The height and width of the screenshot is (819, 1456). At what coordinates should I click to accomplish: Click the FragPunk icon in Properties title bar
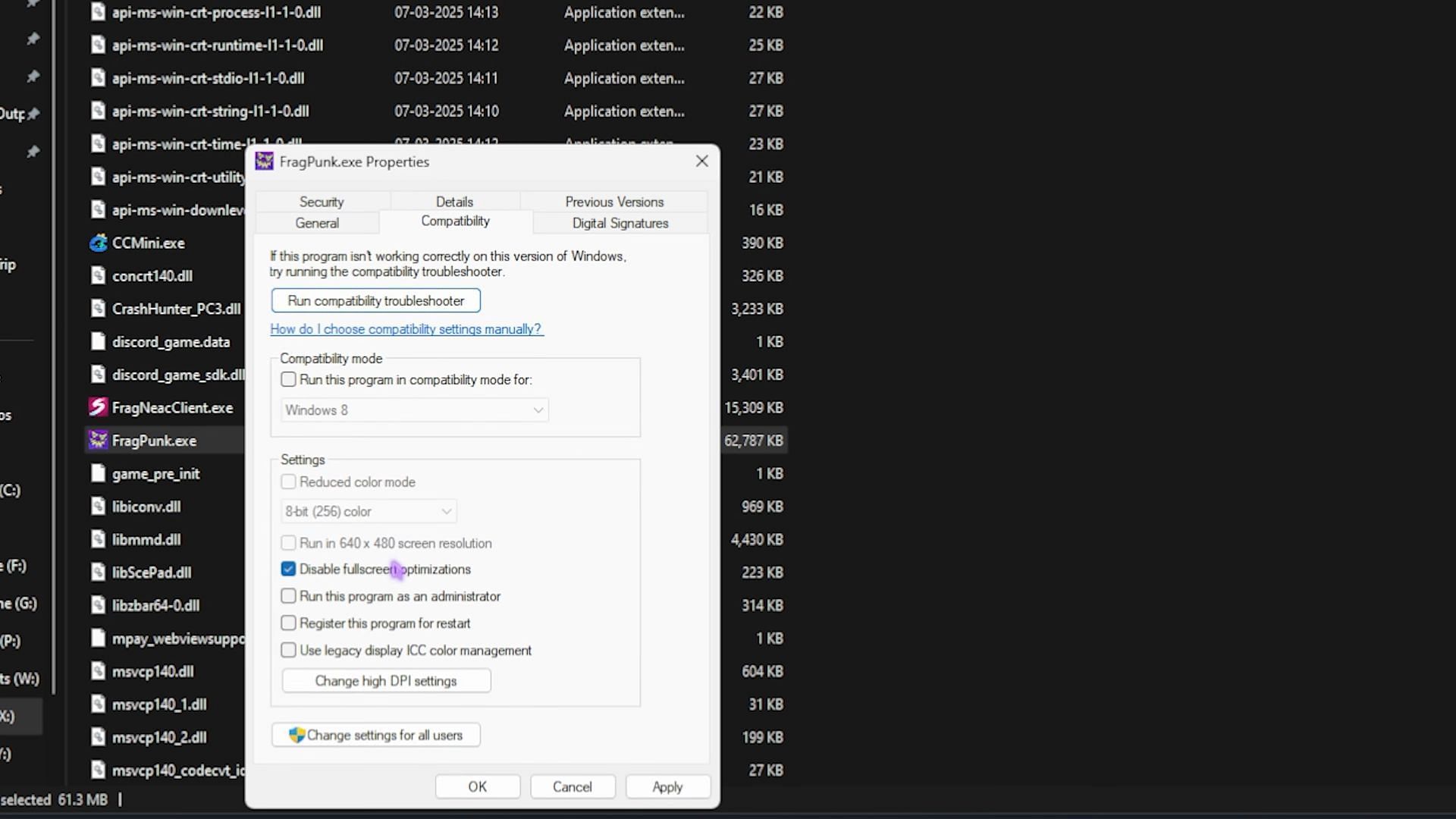coord(265,161)
